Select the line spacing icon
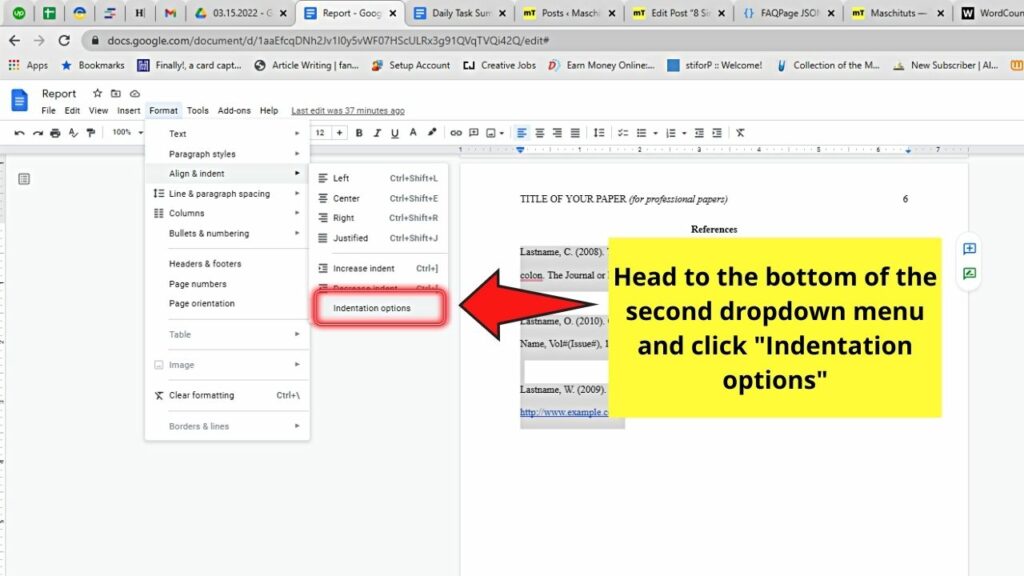Viewport: 1024px width, 576px height. [599, 132]
